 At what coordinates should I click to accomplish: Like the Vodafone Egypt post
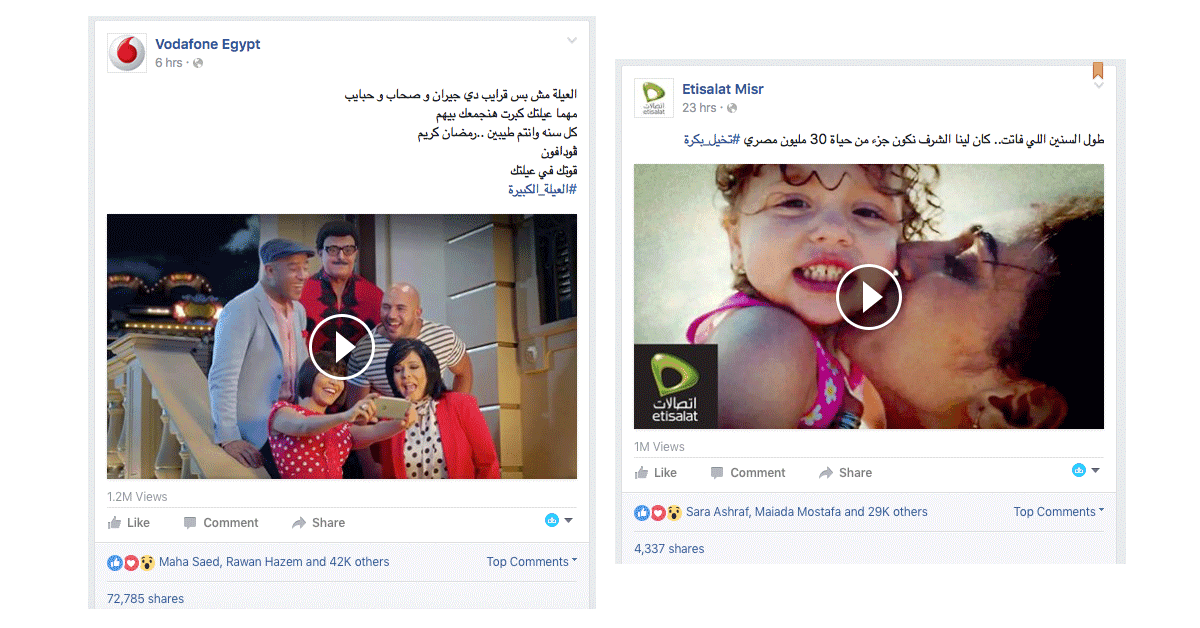(x=129, y=523)
